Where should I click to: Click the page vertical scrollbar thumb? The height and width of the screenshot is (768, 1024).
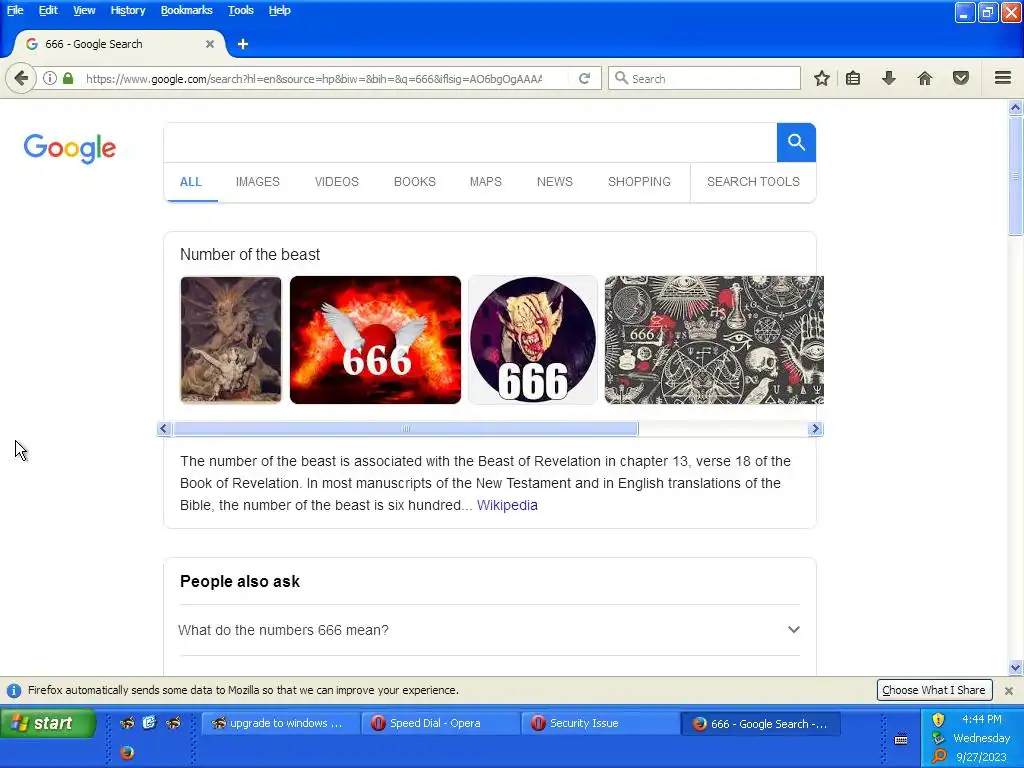pyautogui.click(x=1015, y=176)
